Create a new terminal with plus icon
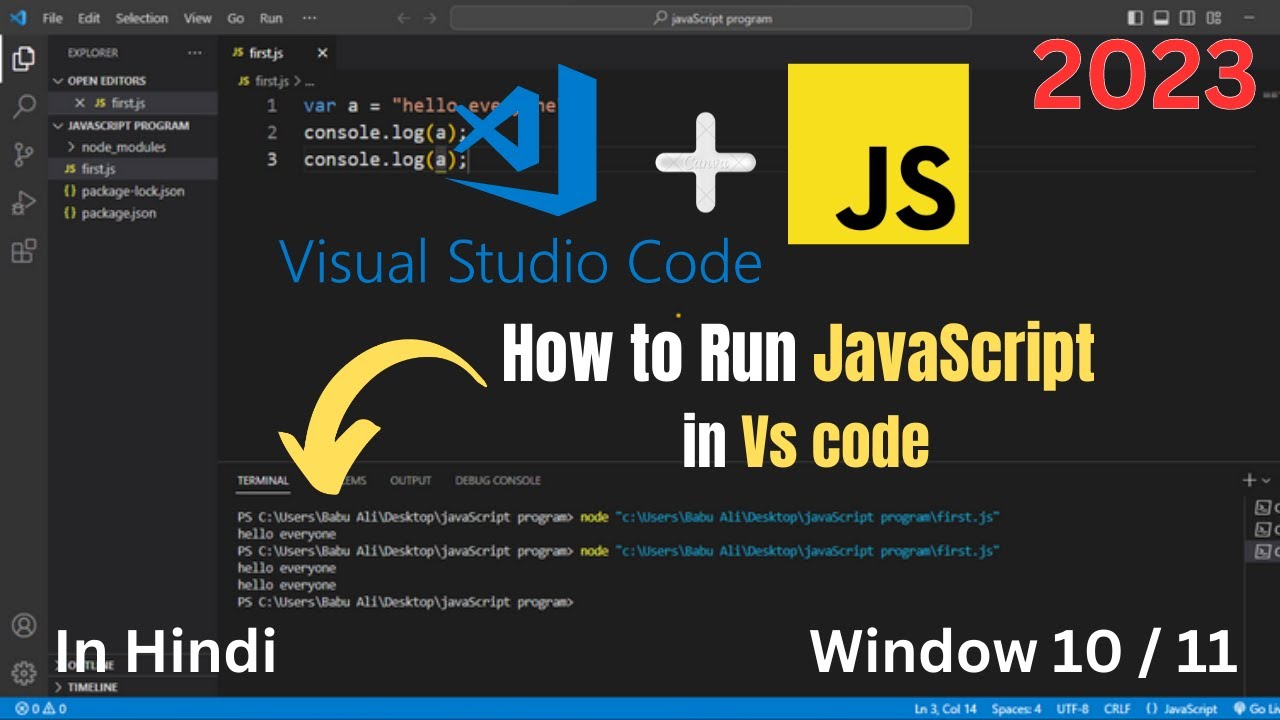 point(1248,481)
